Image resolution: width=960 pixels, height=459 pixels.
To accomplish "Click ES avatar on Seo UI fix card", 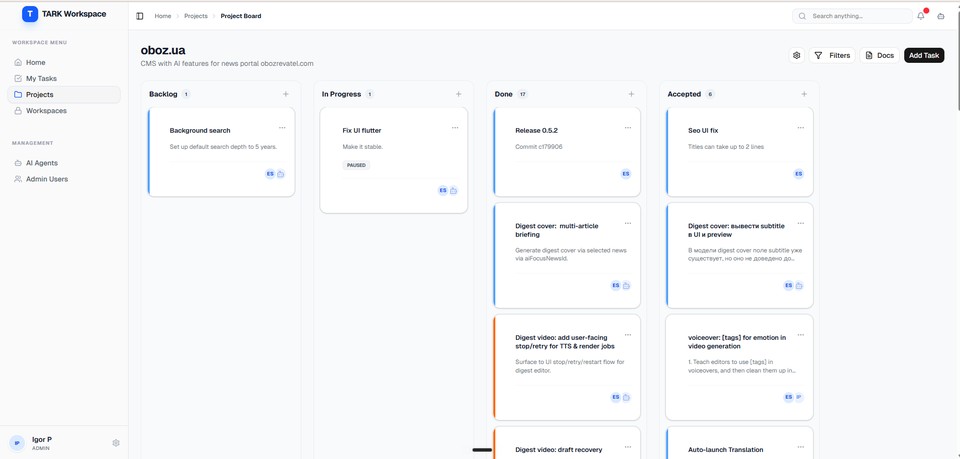I will click(x=798, y=174).
